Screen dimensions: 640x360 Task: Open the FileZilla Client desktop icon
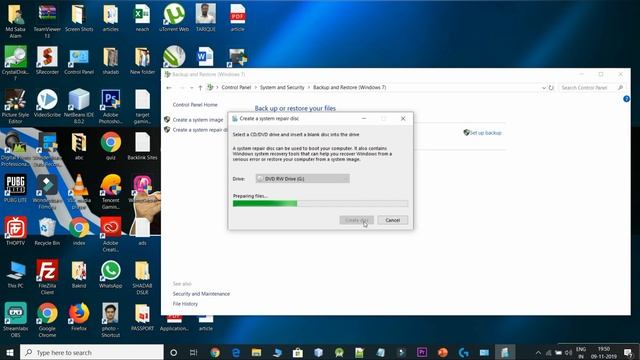tap(47, 277)
